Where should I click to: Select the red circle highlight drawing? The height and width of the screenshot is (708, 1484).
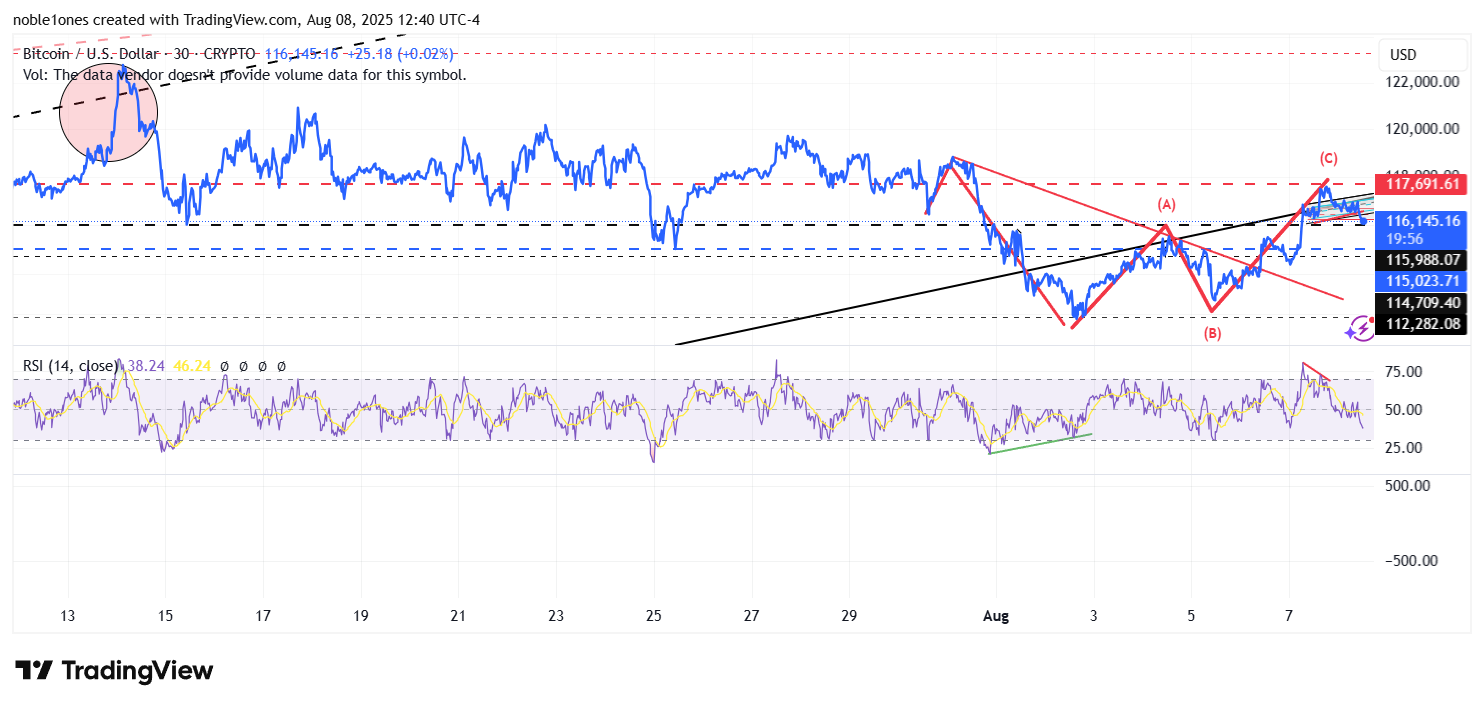pyautogui.click(x=109, y=112)
